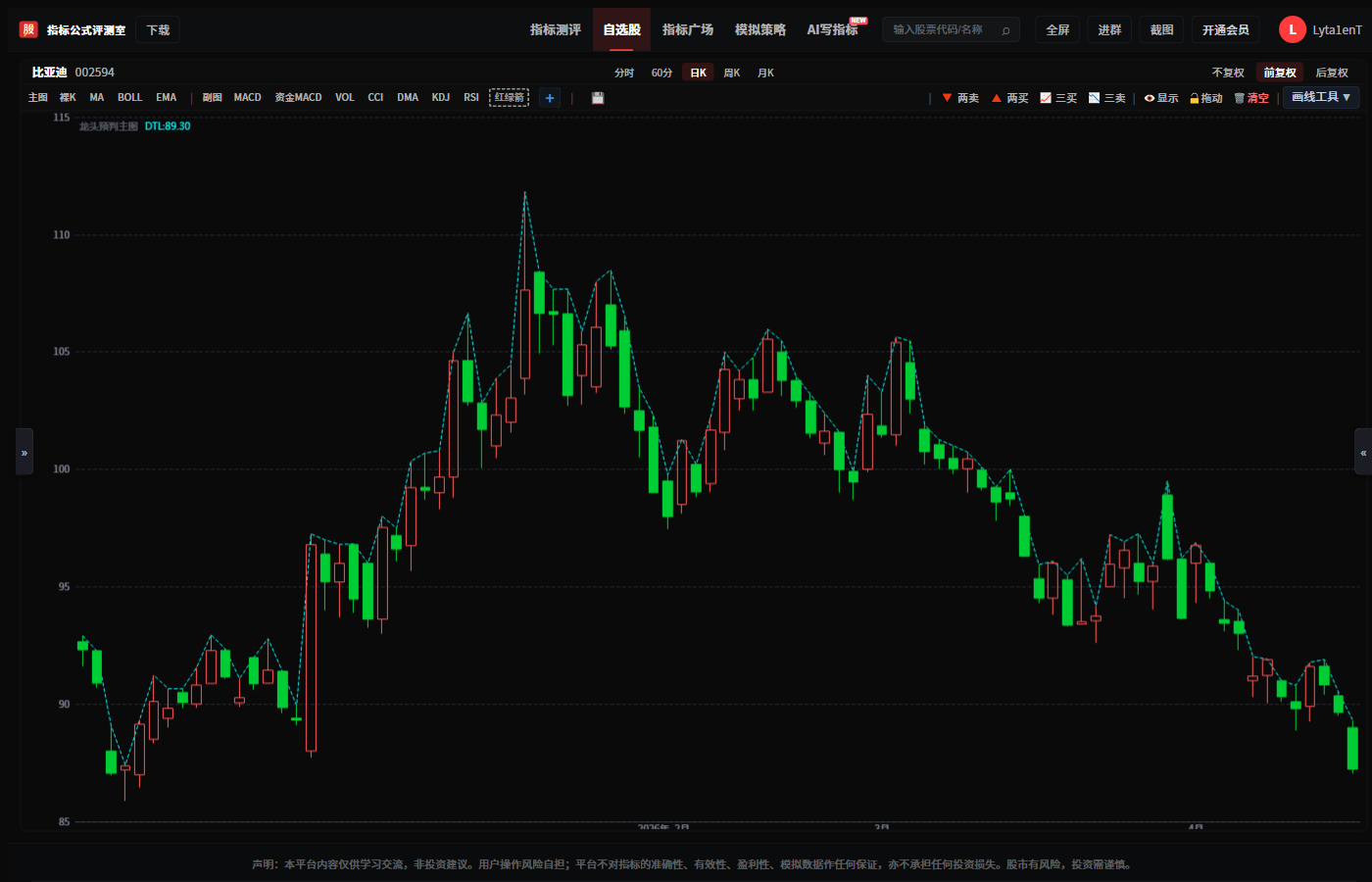The image size is (1372, 882).
Task: Switch to the 周K timeframe tab
Action: coord(732,73)
